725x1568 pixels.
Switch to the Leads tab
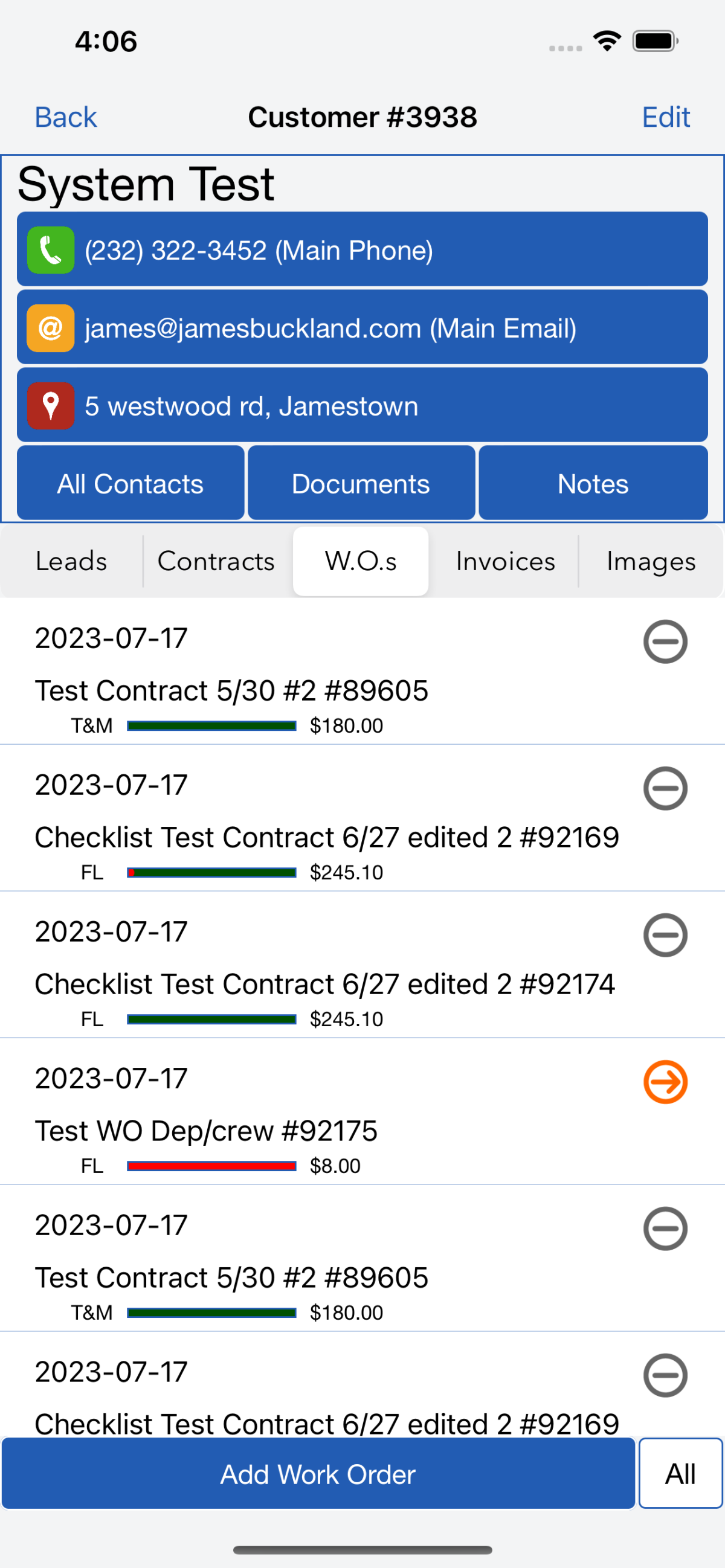[x=71, y=561]
